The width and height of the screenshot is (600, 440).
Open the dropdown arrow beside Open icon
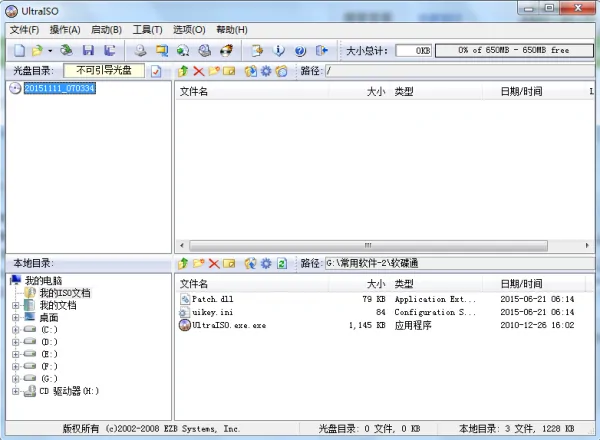click(x=50, y=51)
